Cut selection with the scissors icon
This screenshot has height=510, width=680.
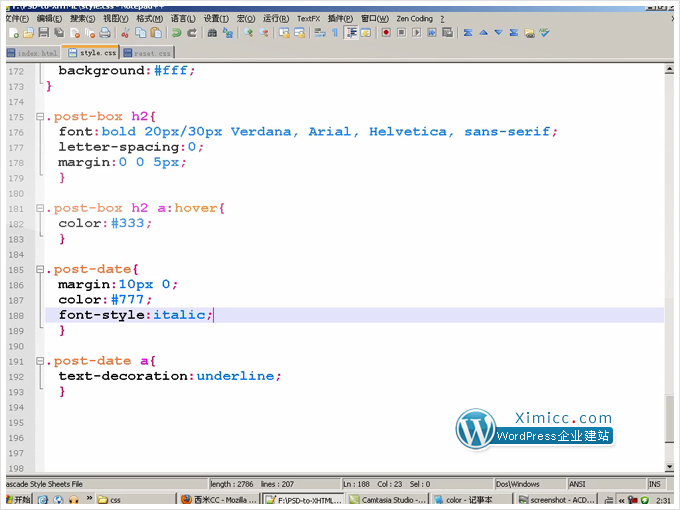click(125, 33)
